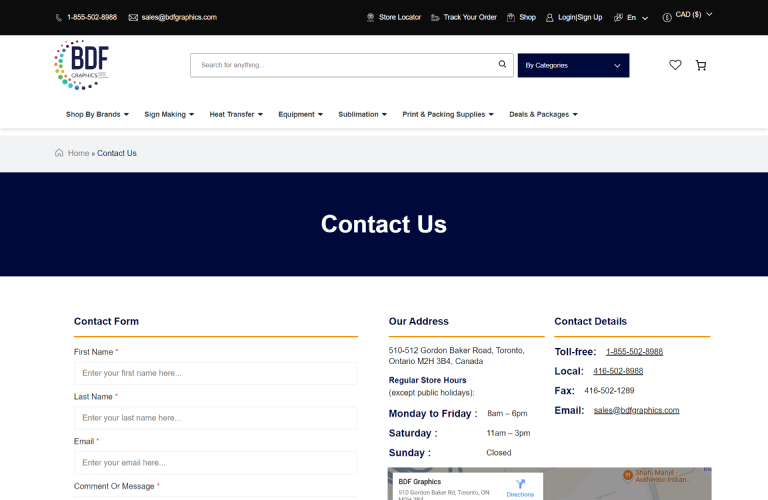Expand Sublimation menu

[x=362, y=115]
